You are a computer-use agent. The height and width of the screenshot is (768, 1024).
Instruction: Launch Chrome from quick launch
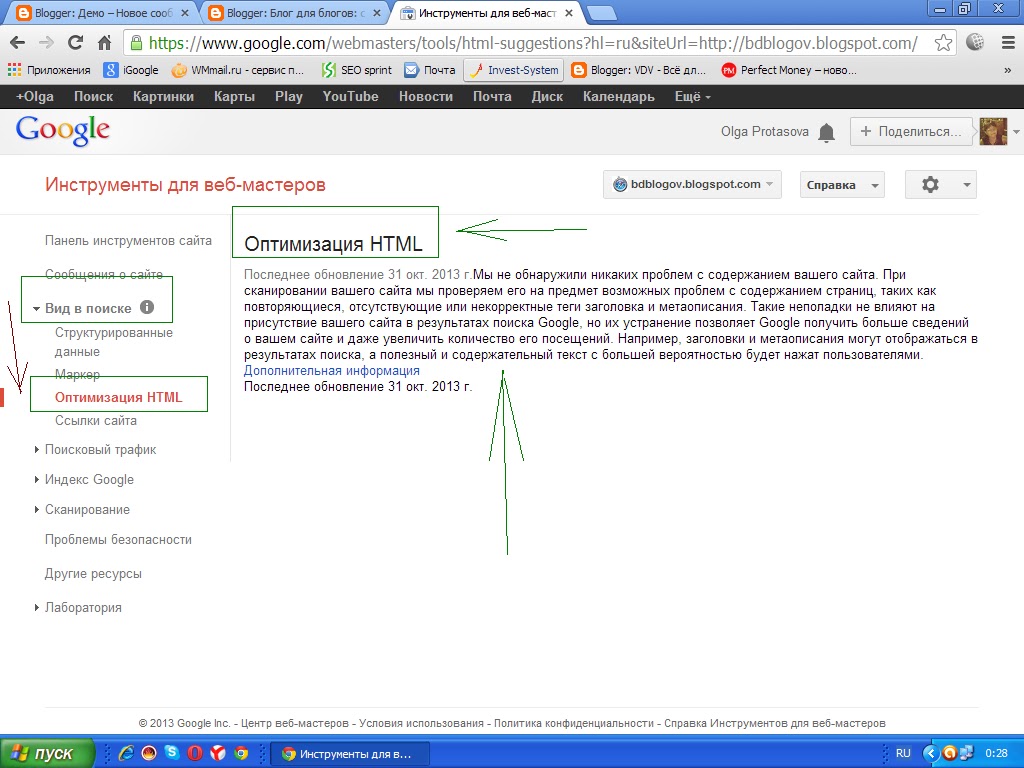click(x=241, y=754)
